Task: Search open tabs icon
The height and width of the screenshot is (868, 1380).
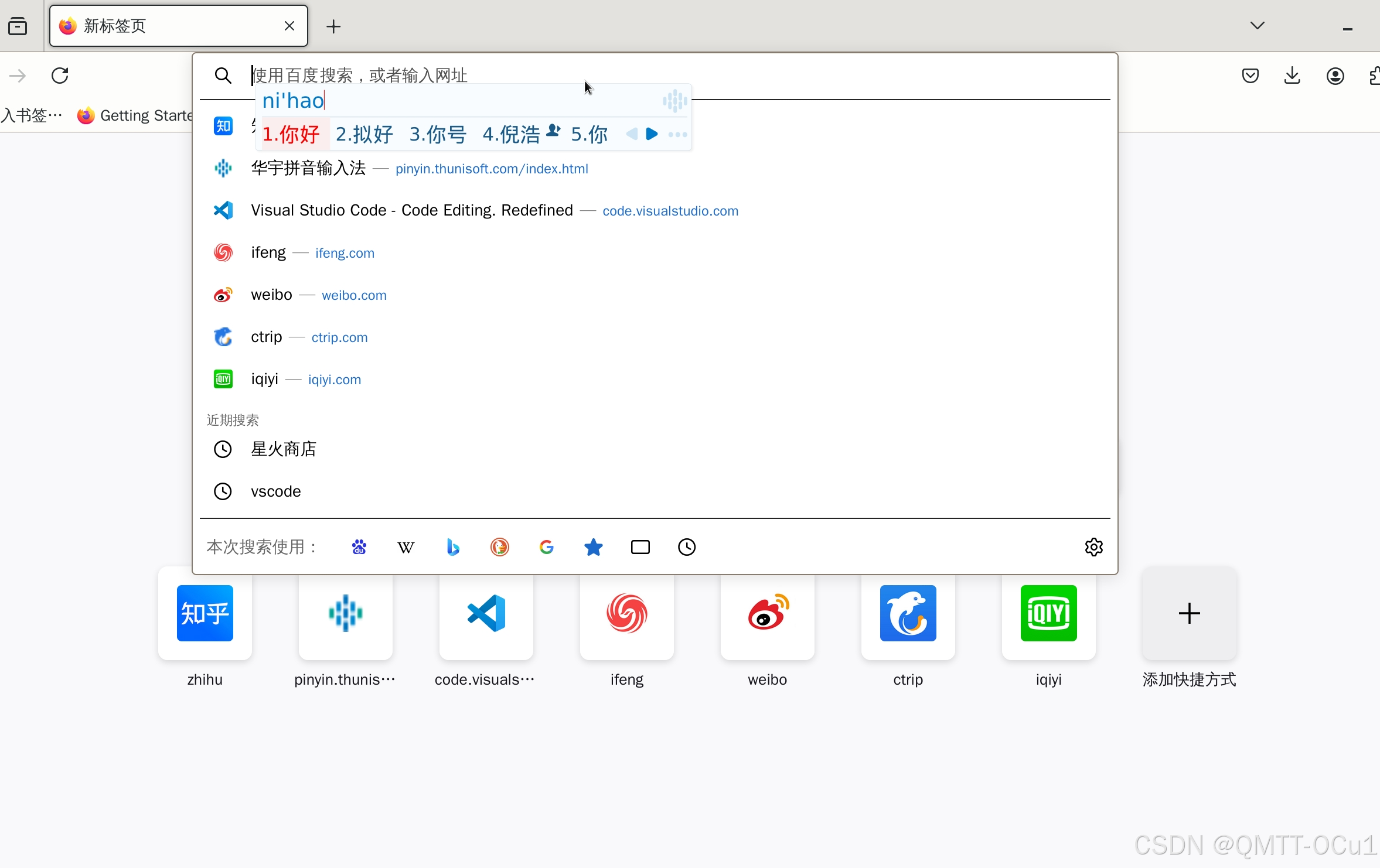Action: point(640,547)
